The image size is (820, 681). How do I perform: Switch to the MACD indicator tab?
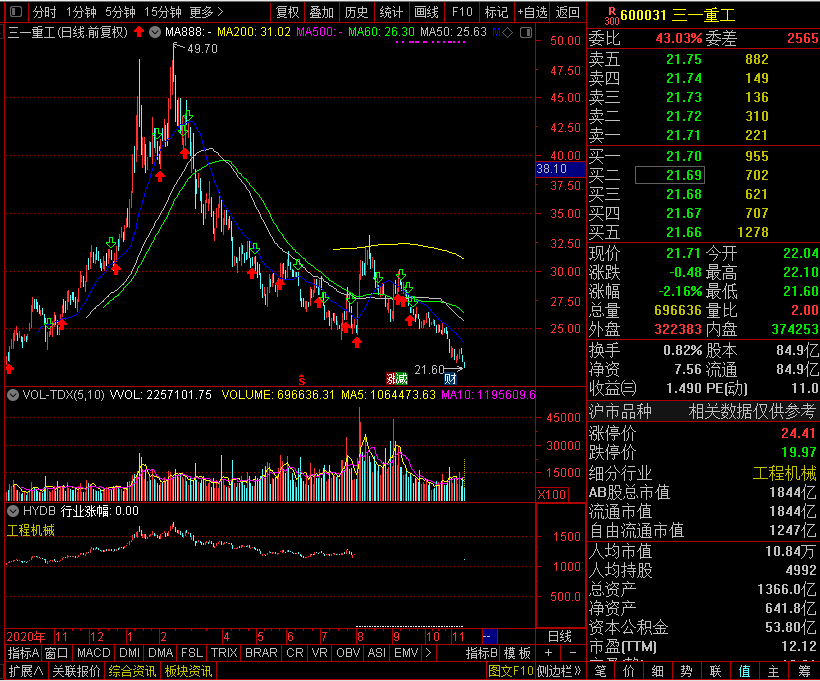click(x=93, y=653)
